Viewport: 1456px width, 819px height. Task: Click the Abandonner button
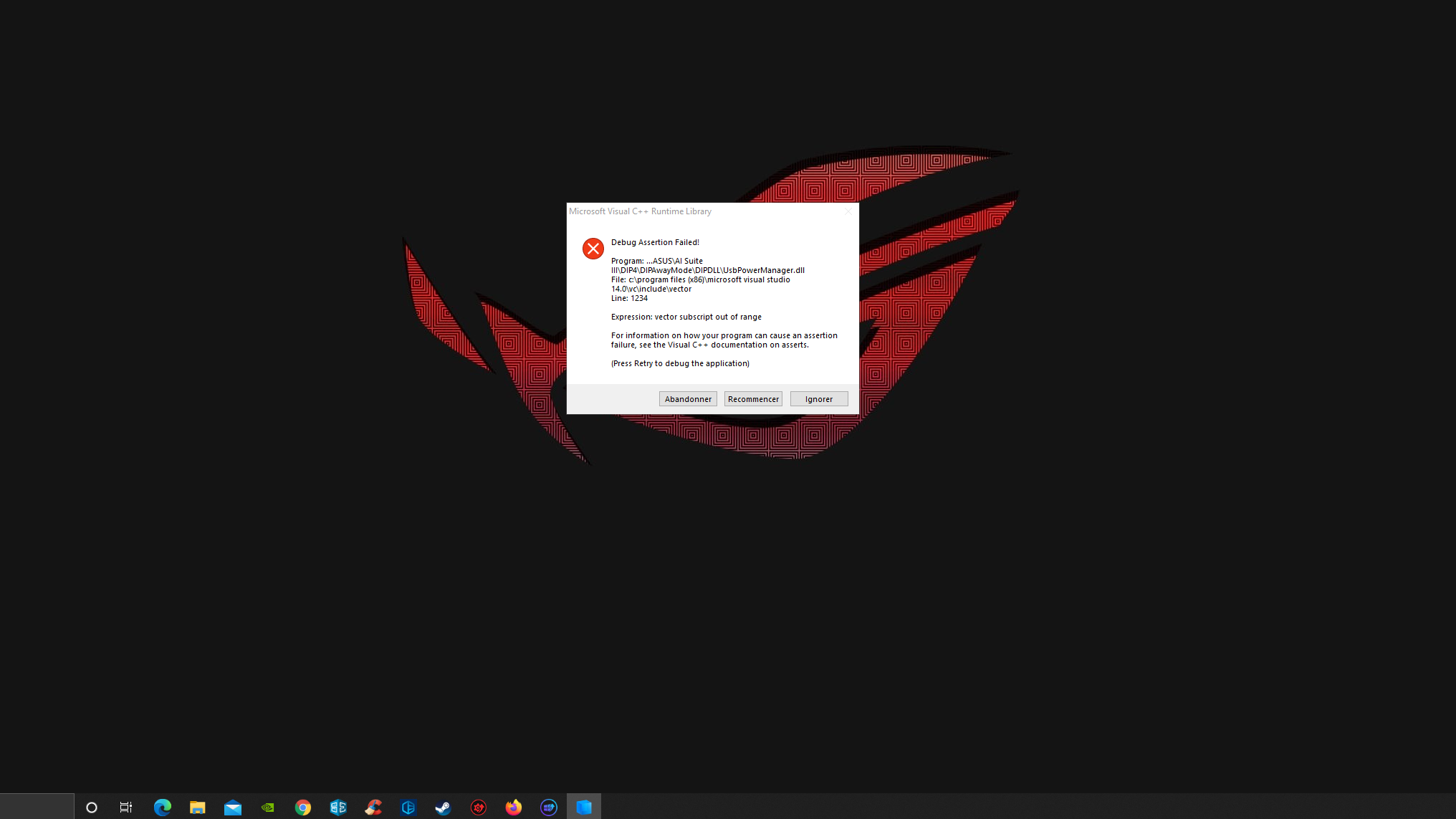(x=688, y=399)
